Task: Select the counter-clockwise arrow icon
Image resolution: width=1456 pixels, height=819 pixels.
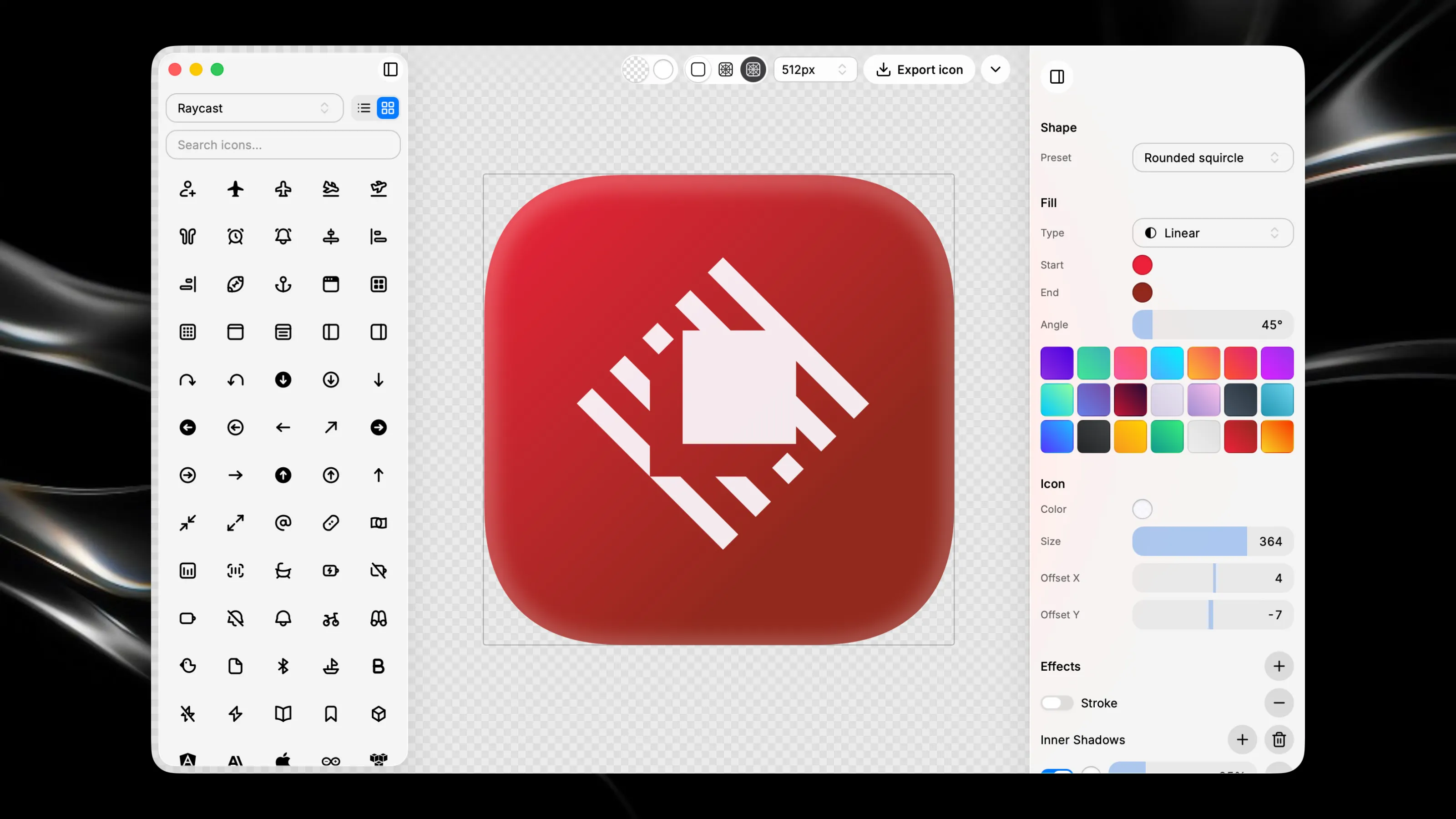Action: [x=235, y=380]
